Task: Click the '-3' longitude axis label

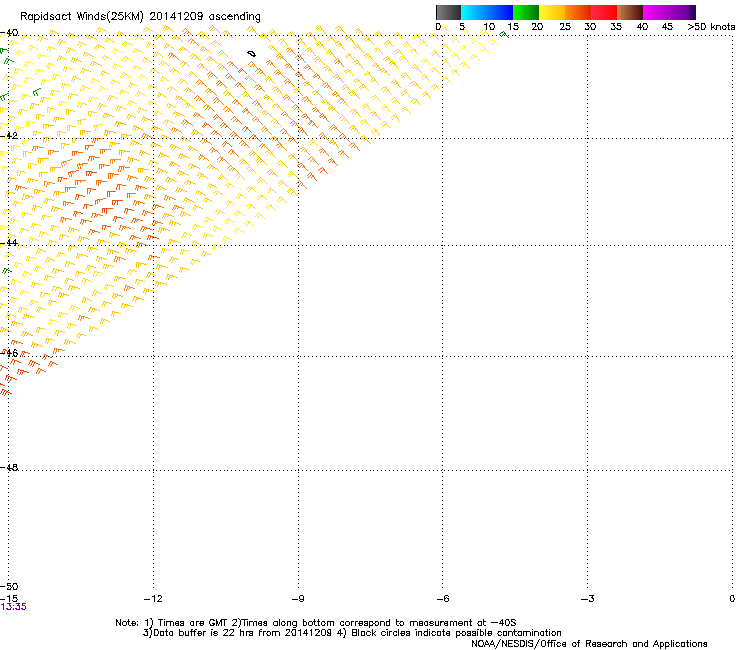Action: point(588,599)
